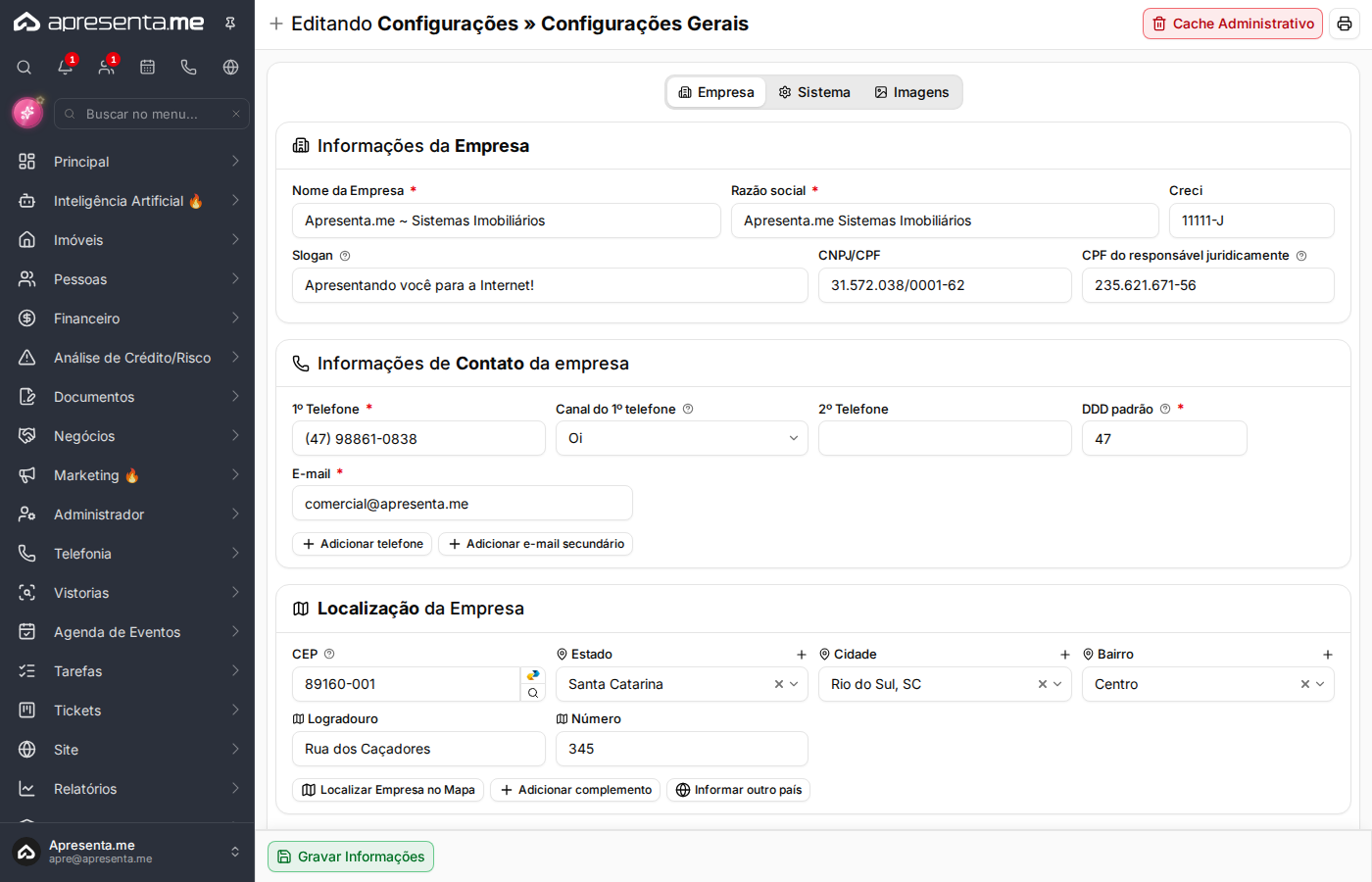Click the CEP lookup search icon

tap(533, 693)
